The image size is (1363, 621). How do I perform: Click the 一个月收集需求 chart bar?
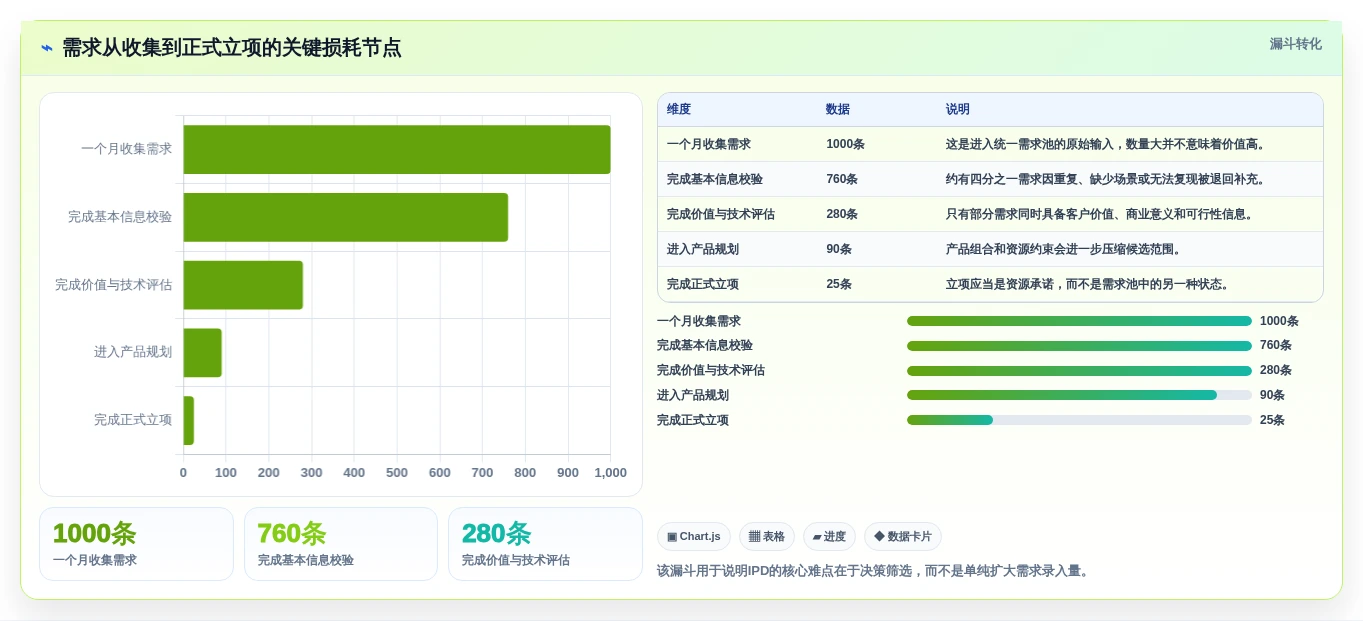397,149
